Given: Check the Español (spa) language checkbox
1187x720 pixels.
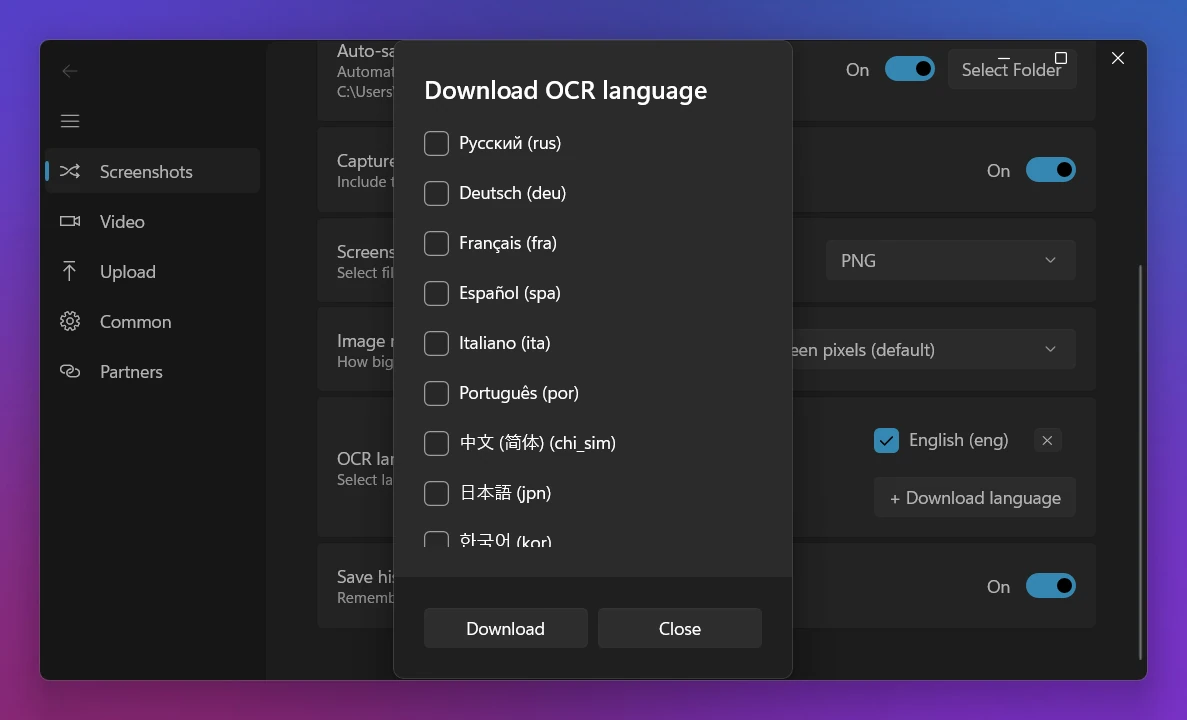Looking at the screenshot, I should coord(436,293).
